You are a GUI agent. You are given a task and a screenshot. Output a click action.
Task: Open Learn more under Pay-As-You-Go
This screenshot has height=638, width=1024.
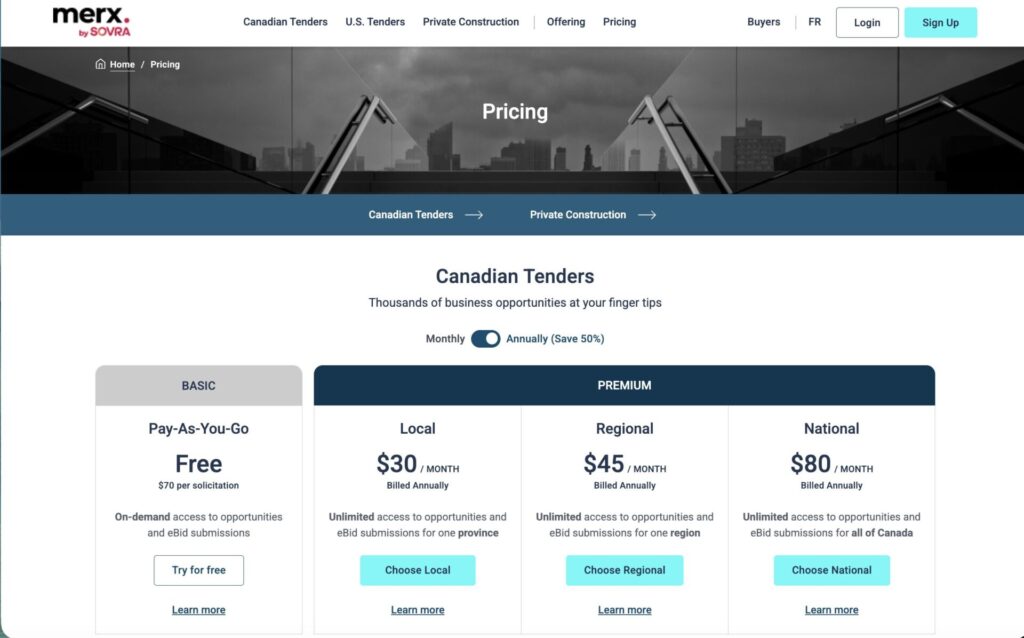198,609
